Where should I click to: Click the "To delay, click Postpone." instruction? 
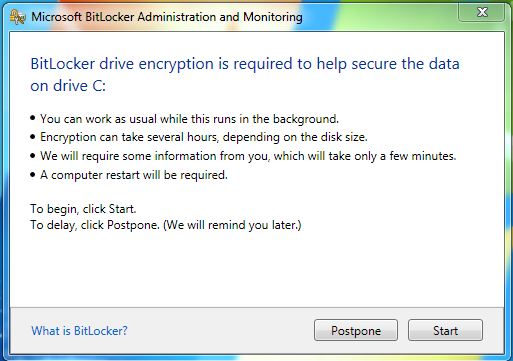pyautogui.click(x=95, y=225)
